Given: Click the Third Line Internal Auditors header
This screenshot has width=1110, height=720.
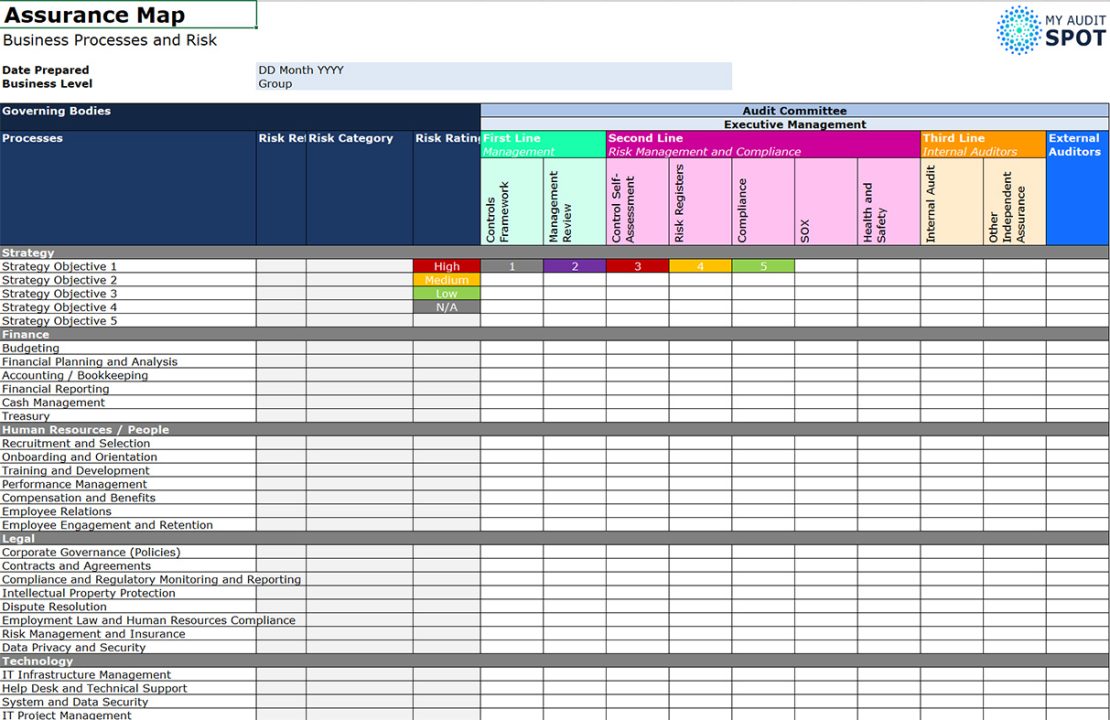Looking at the screenshot, I should [982, 145].
